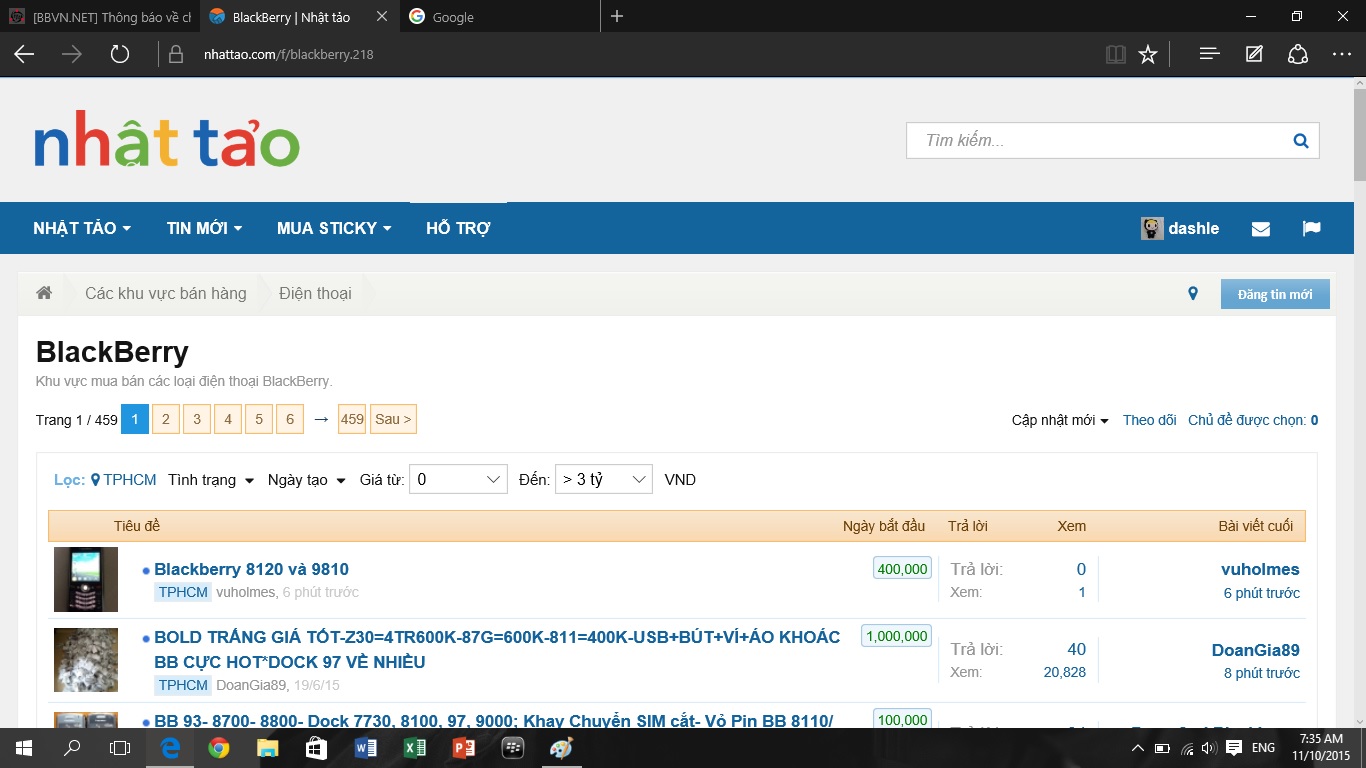Open the alerts flag icon
The image size is (1366, 768).
(1312, 228)
